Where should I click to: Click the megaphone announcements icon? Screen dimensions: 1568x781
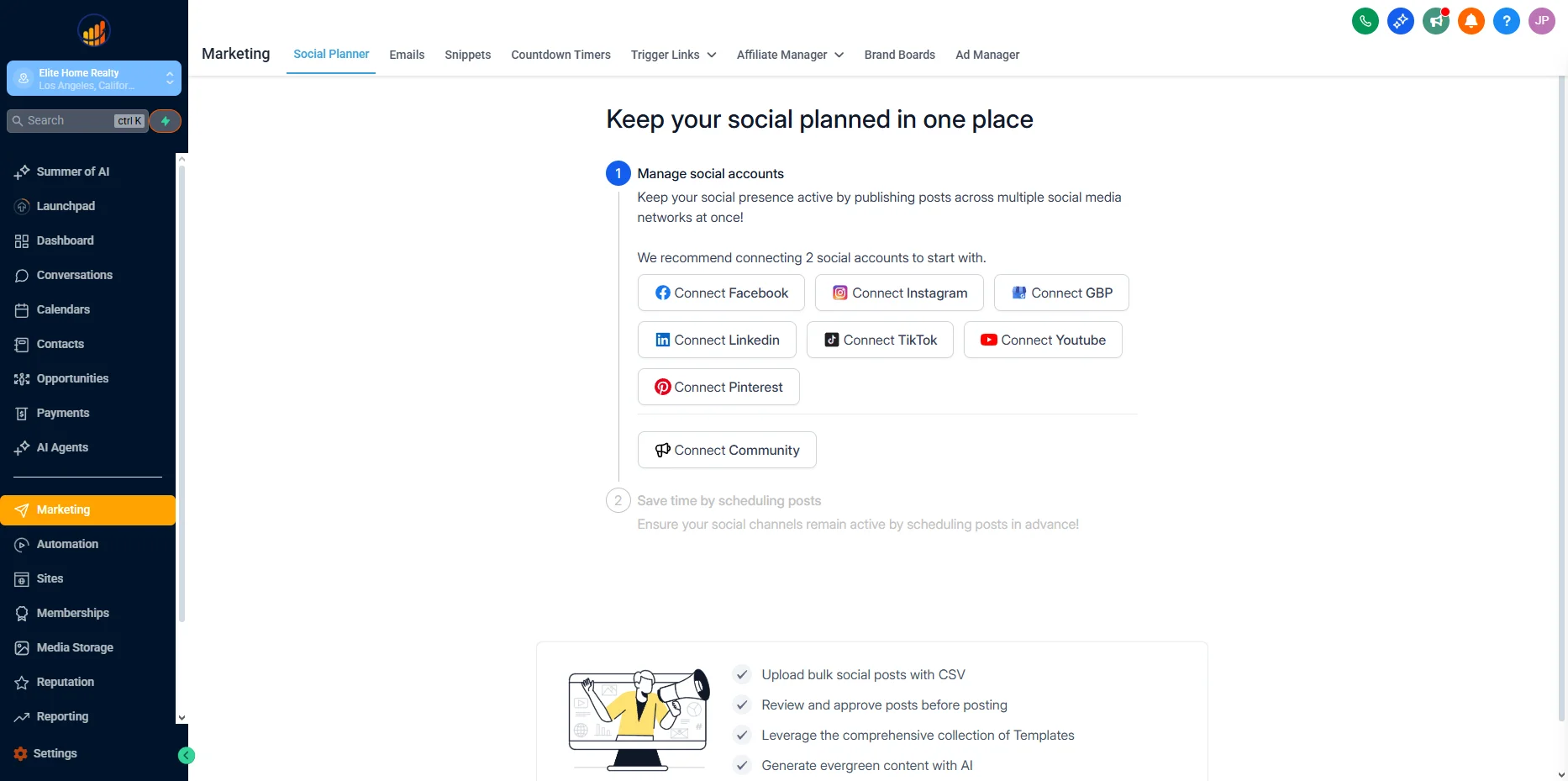pyautogui.click(x=1435, y=21)
